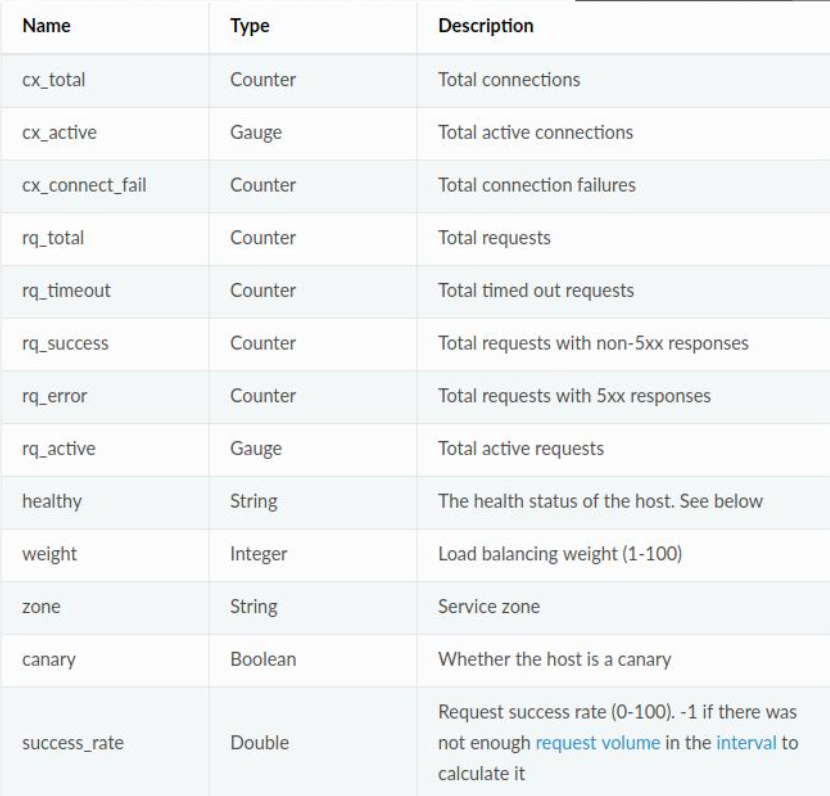The image size is (830, 796).
Task: Open the 'request volume' link
Action: (598, 743)
